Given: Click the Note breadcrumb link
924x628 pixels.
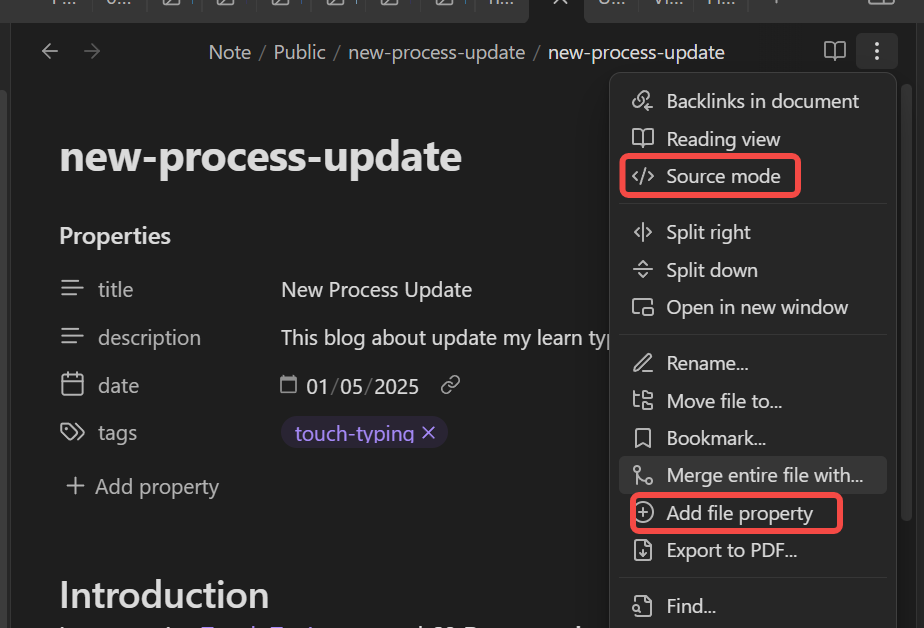Looking at the screenshot, I should tap(230, 52).
